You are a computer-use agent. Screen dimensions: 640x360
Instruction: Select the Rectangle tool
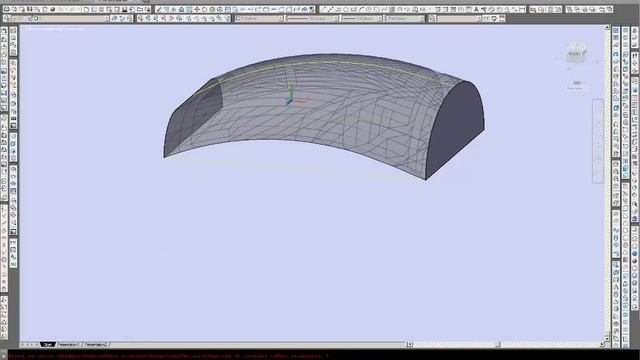[353, 9]
